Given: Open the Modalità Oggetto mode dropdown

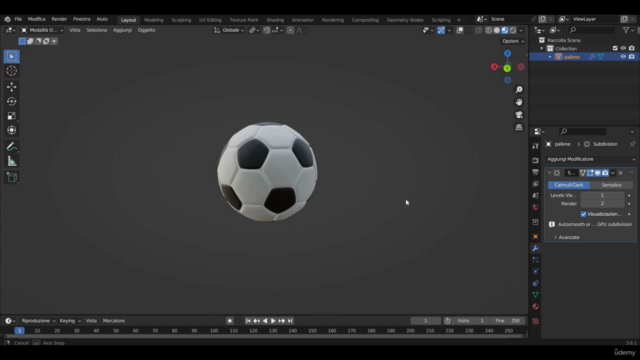Looking at the screenshot, I should [42, 30].
